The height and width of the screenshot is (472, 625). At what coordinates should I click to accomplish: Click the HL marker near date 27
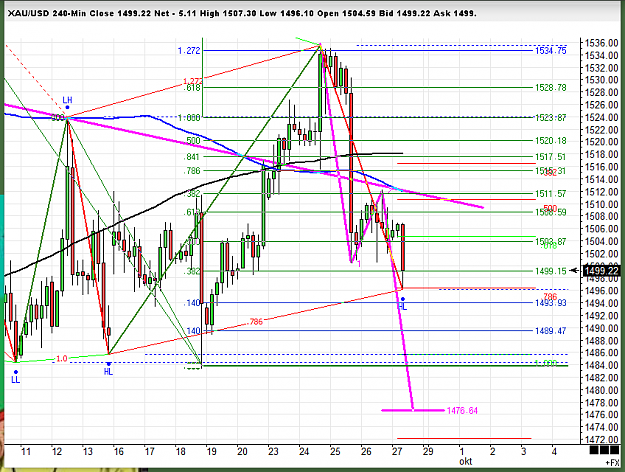403,306
